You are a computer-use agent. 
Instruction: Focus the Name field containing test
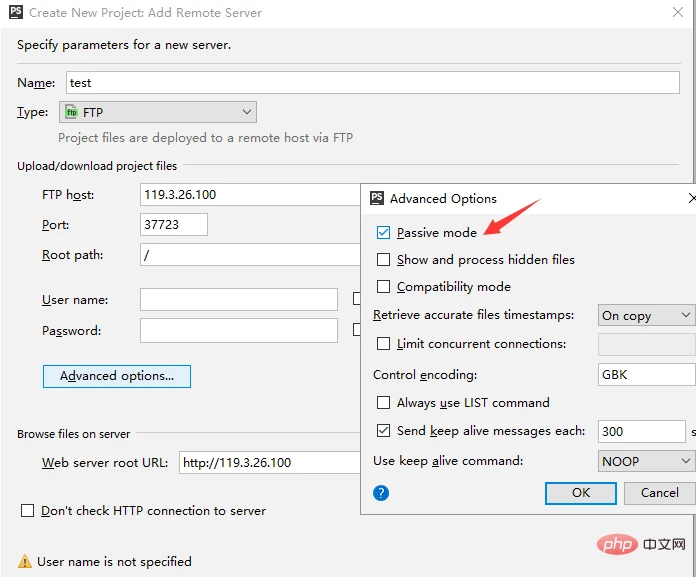[x=373, y=83]
